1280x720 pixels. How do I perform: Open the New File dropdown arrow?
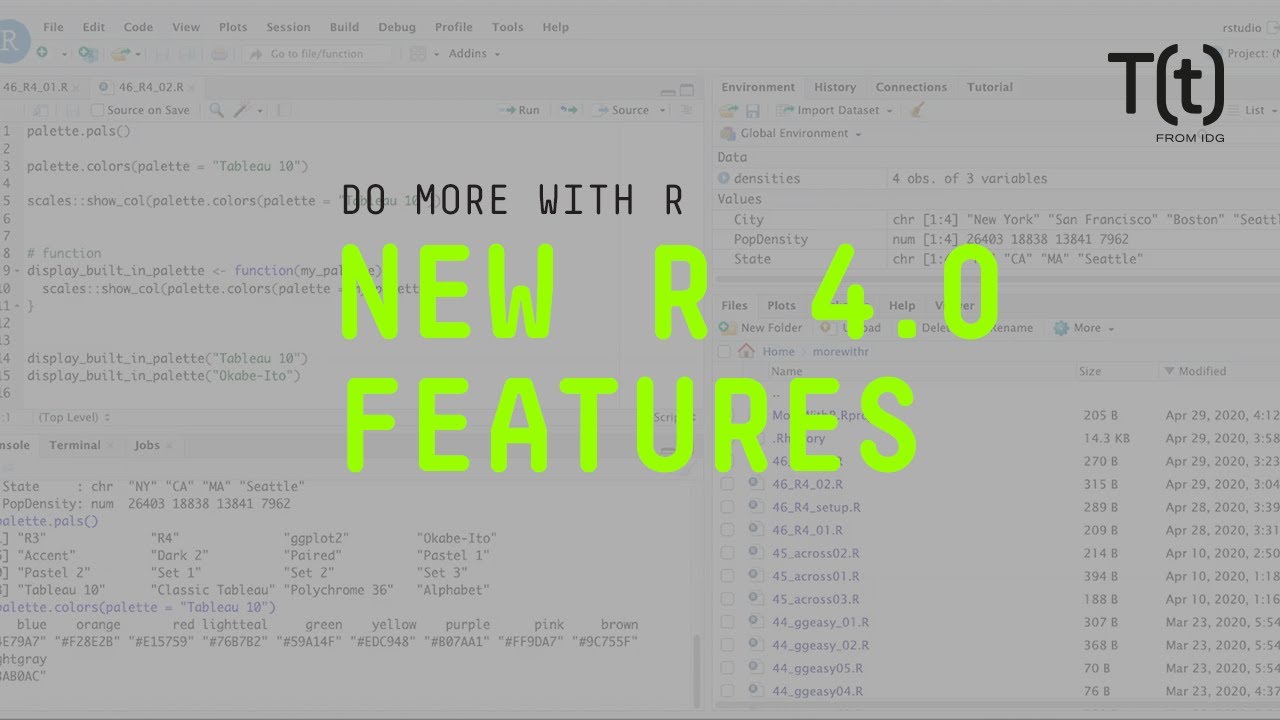[x=65, y=54]
